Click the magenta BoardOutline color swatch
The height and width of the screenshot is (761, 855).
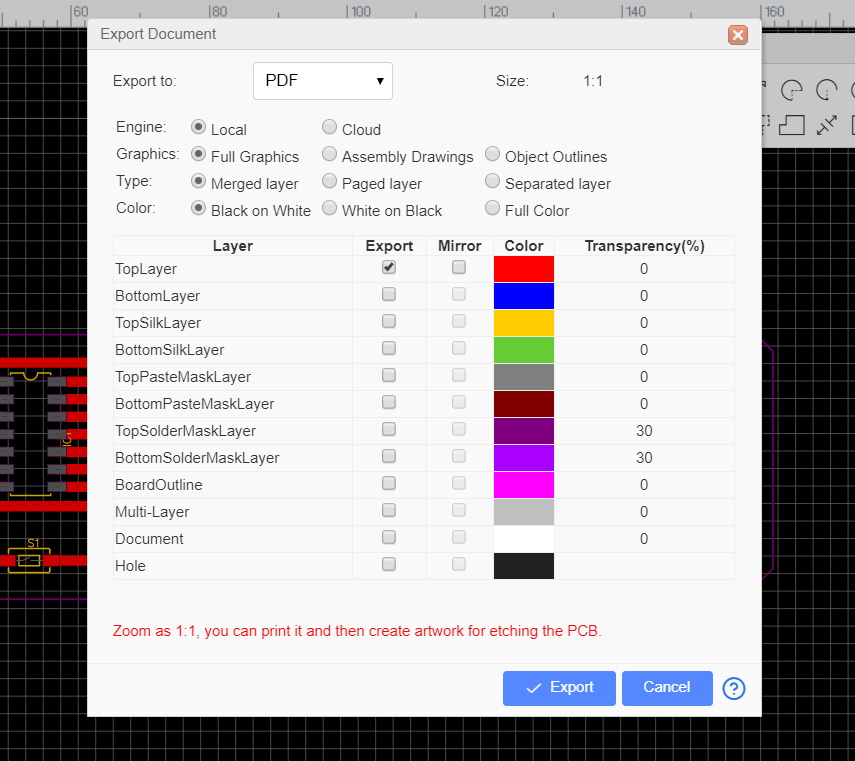524,485
